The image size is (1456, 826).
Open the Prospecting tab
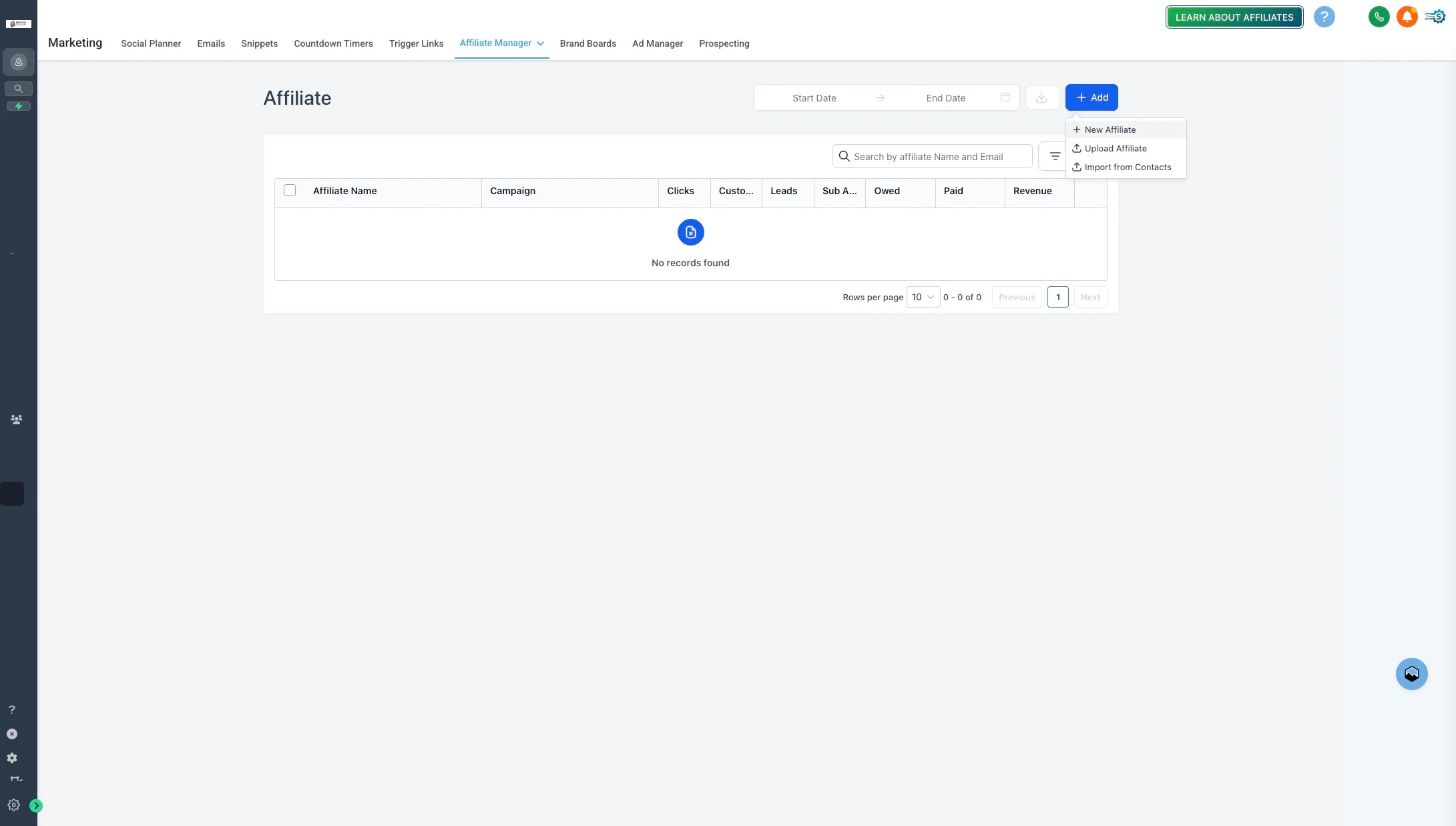tap(724, 43)
